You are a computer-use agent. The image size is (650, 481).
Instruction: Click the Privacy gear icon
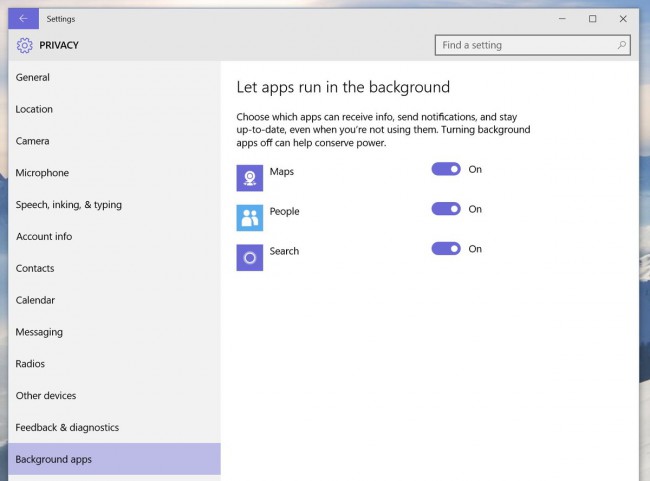click(x=24, y=45)
